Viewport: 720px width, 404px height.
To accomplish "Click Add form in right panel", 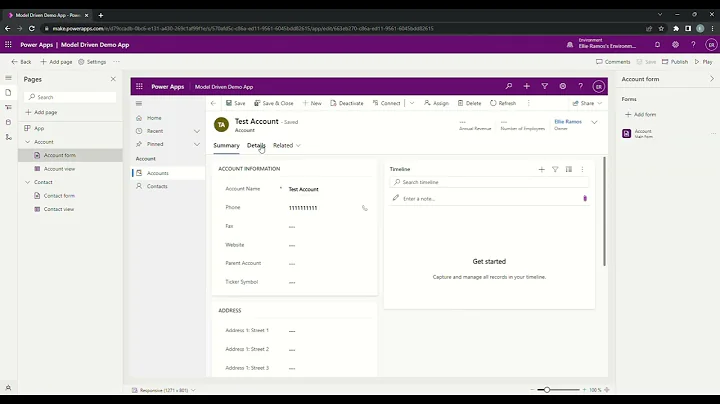I will (641, 115).
